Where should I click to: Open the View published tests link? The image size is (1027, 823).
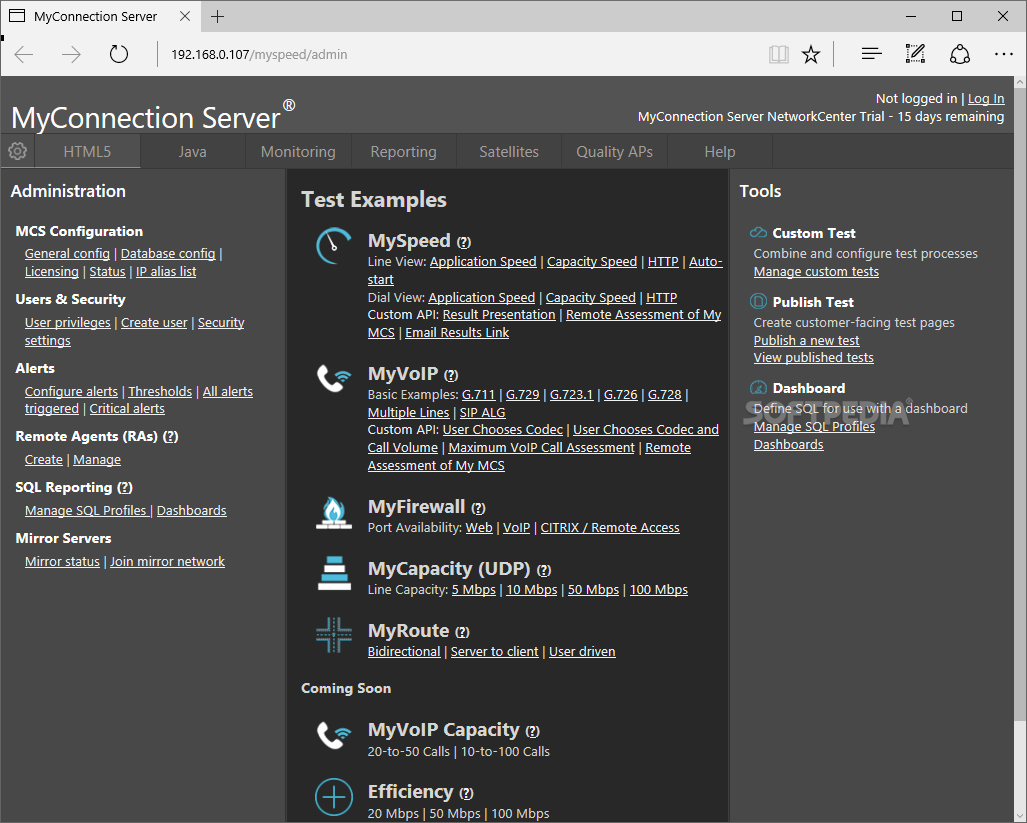813,357
